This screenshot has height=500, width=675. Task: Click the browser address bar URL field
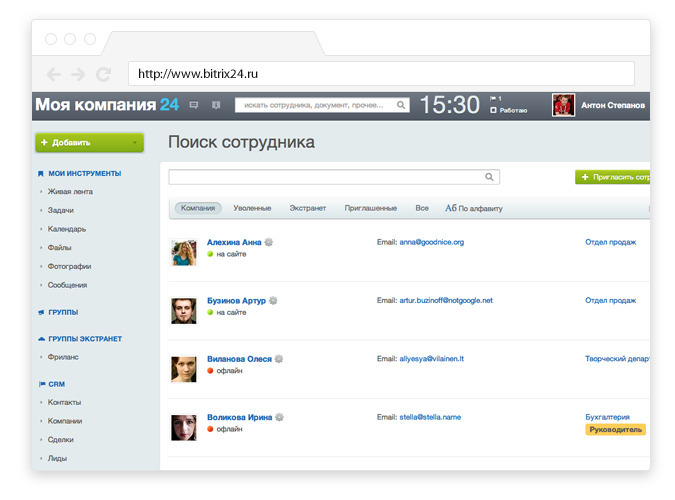point(380,74)
